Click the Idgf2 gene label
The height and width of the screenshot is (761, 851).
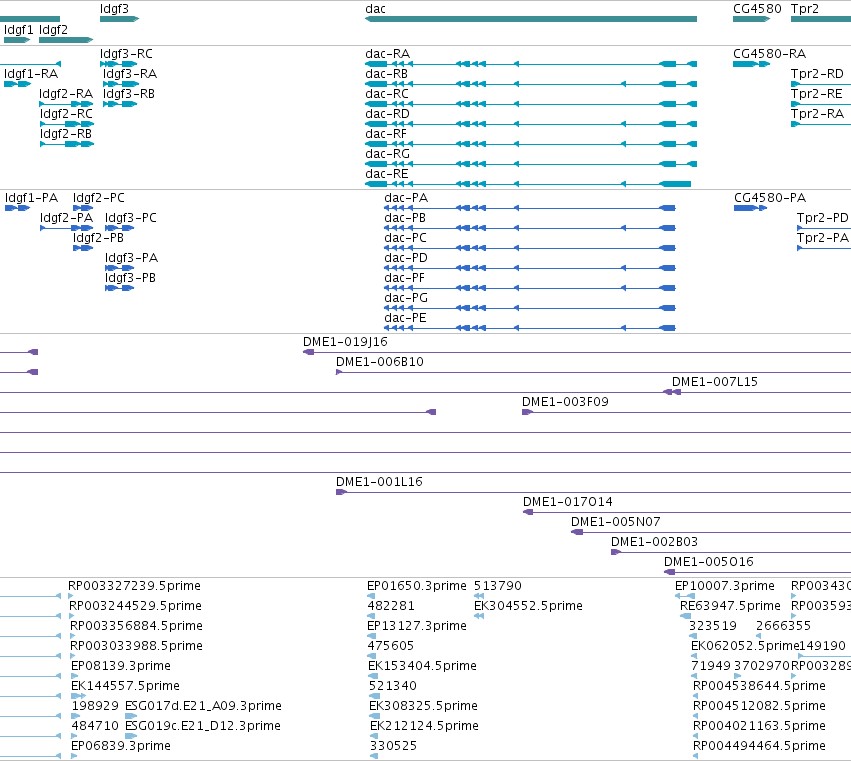click(53, 30)
